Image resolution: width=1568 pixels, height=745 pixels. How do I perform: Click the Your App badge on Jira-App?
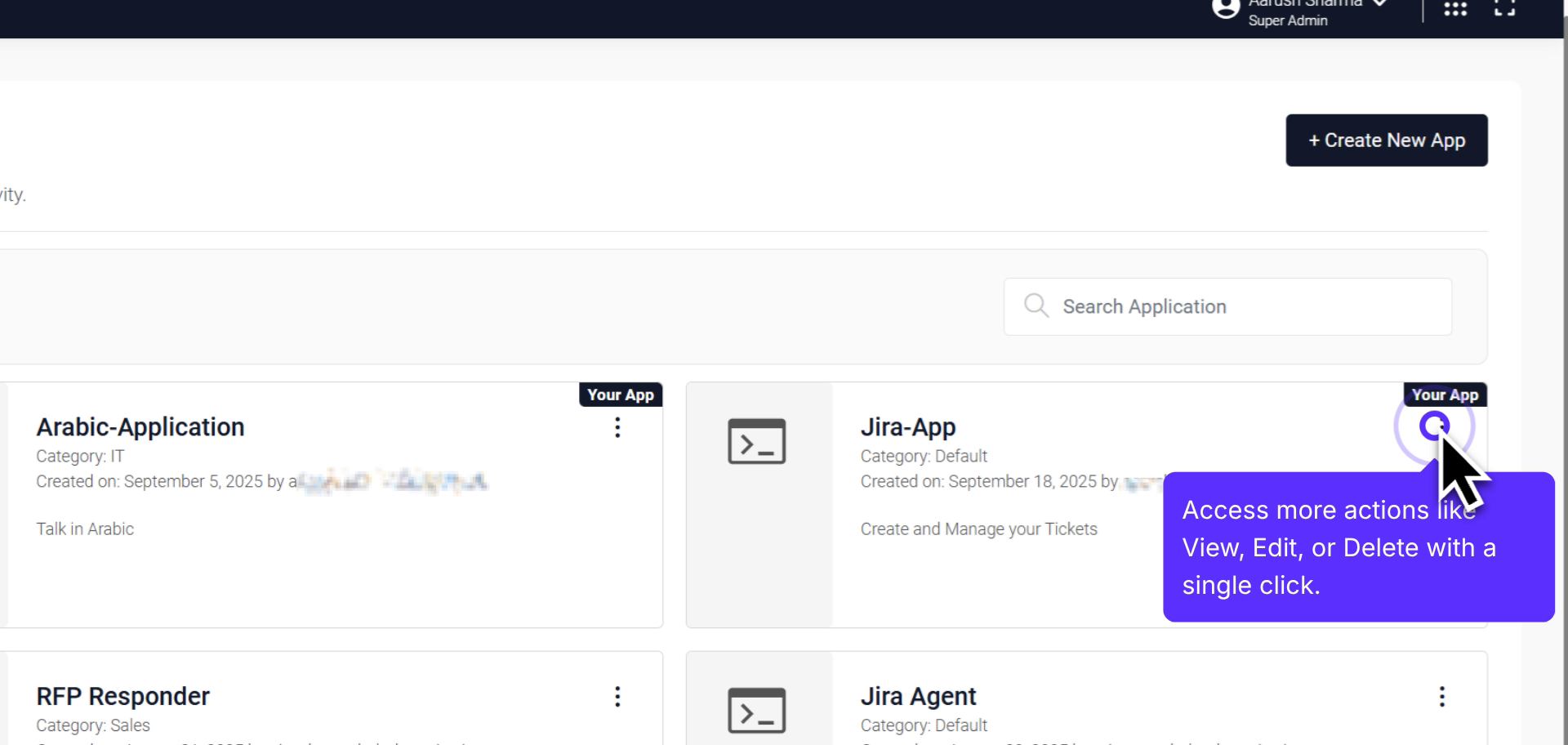point(1445,395)
